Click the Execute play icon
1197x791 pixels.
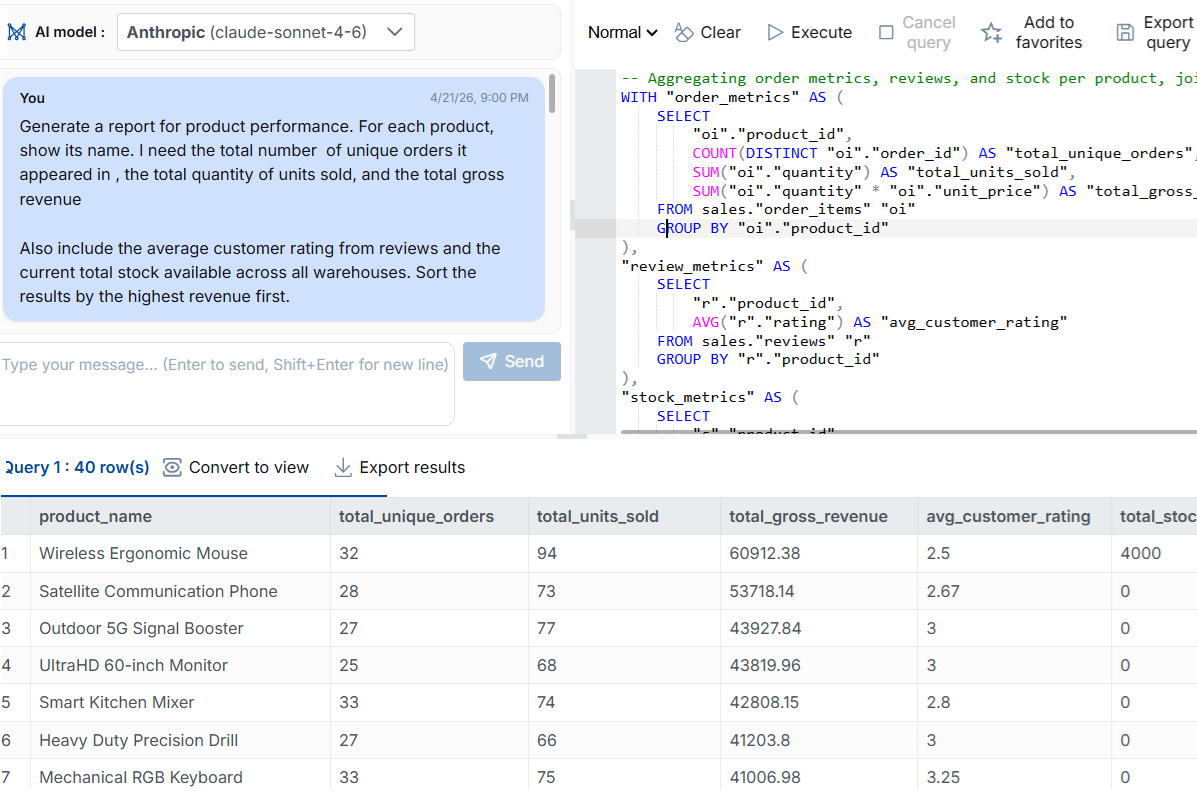775,32
